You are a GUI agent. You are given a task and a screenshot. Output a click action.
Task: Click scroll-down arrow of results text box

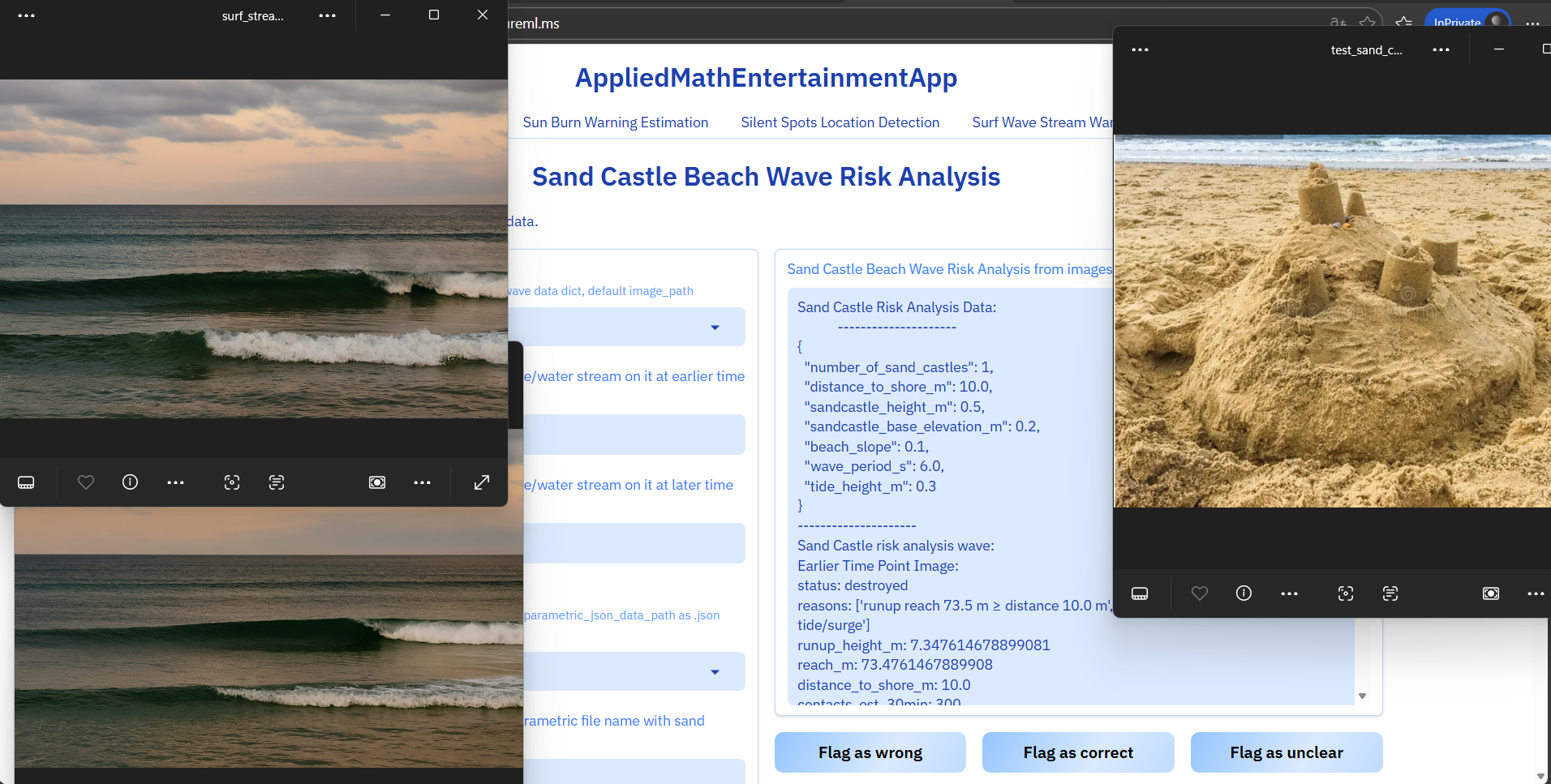tap(1362, 696)
